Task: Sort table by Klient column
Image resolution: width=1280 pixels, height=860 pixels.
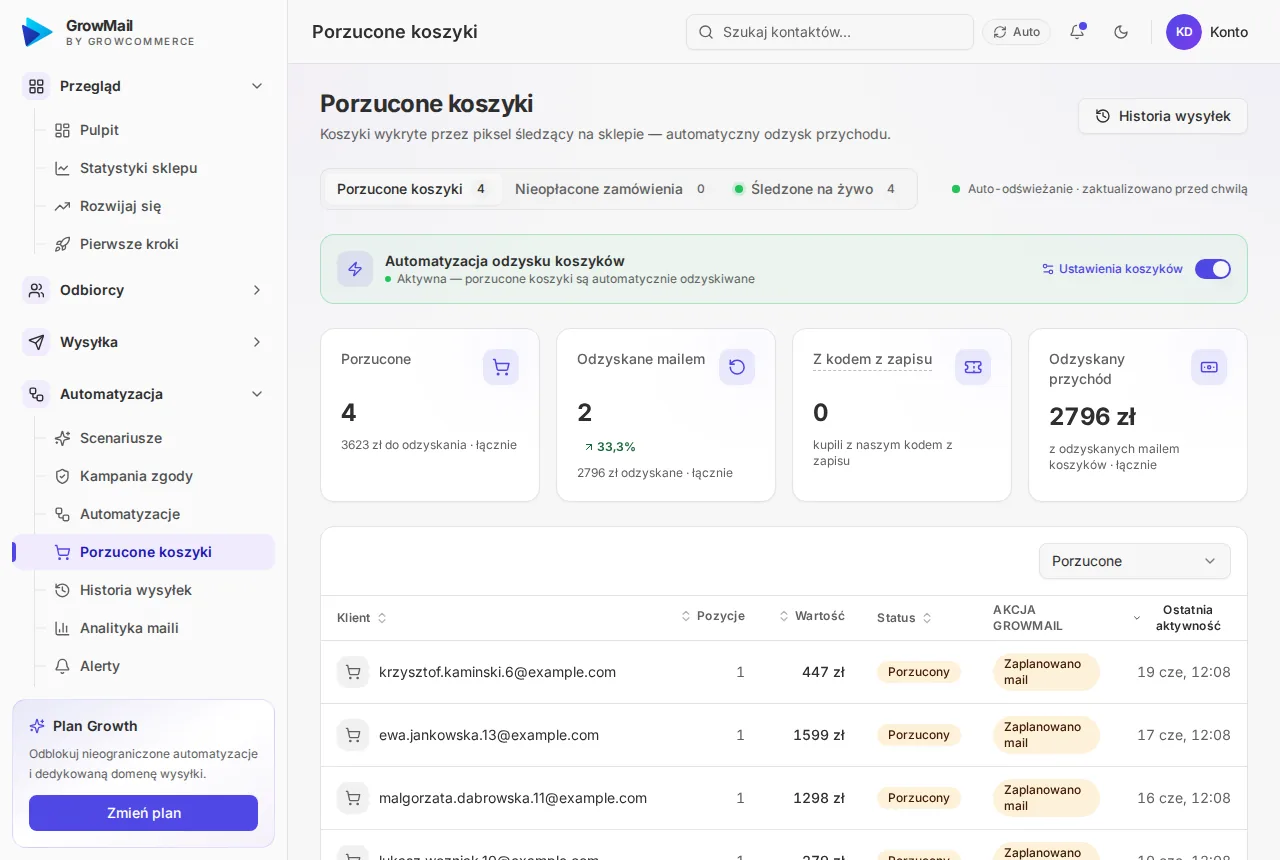Action: pyautogui.click(x=362, y=618)
